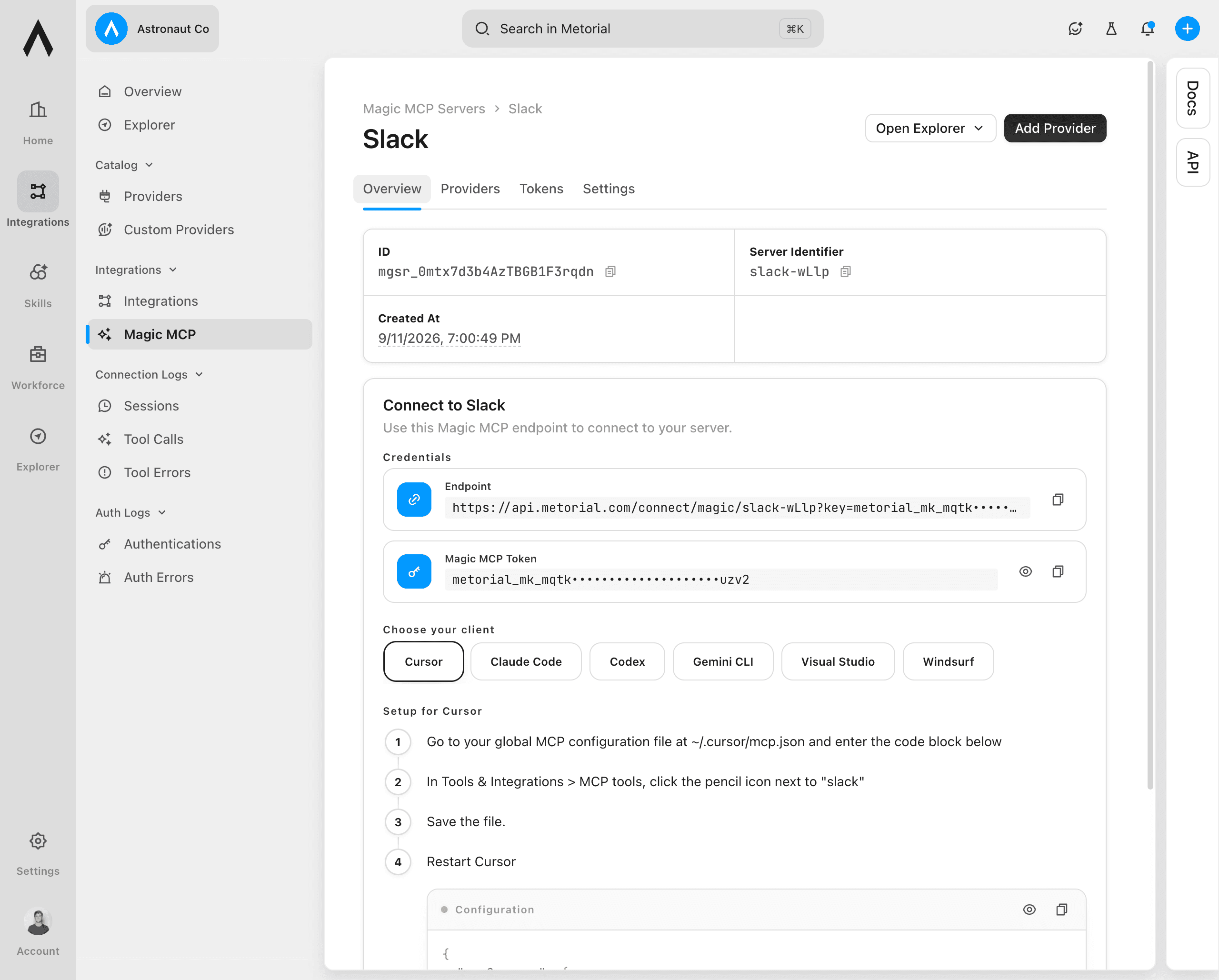1219x980 pixels.
Task: Open Tool Errors logs
Action: tap(200, 473)
